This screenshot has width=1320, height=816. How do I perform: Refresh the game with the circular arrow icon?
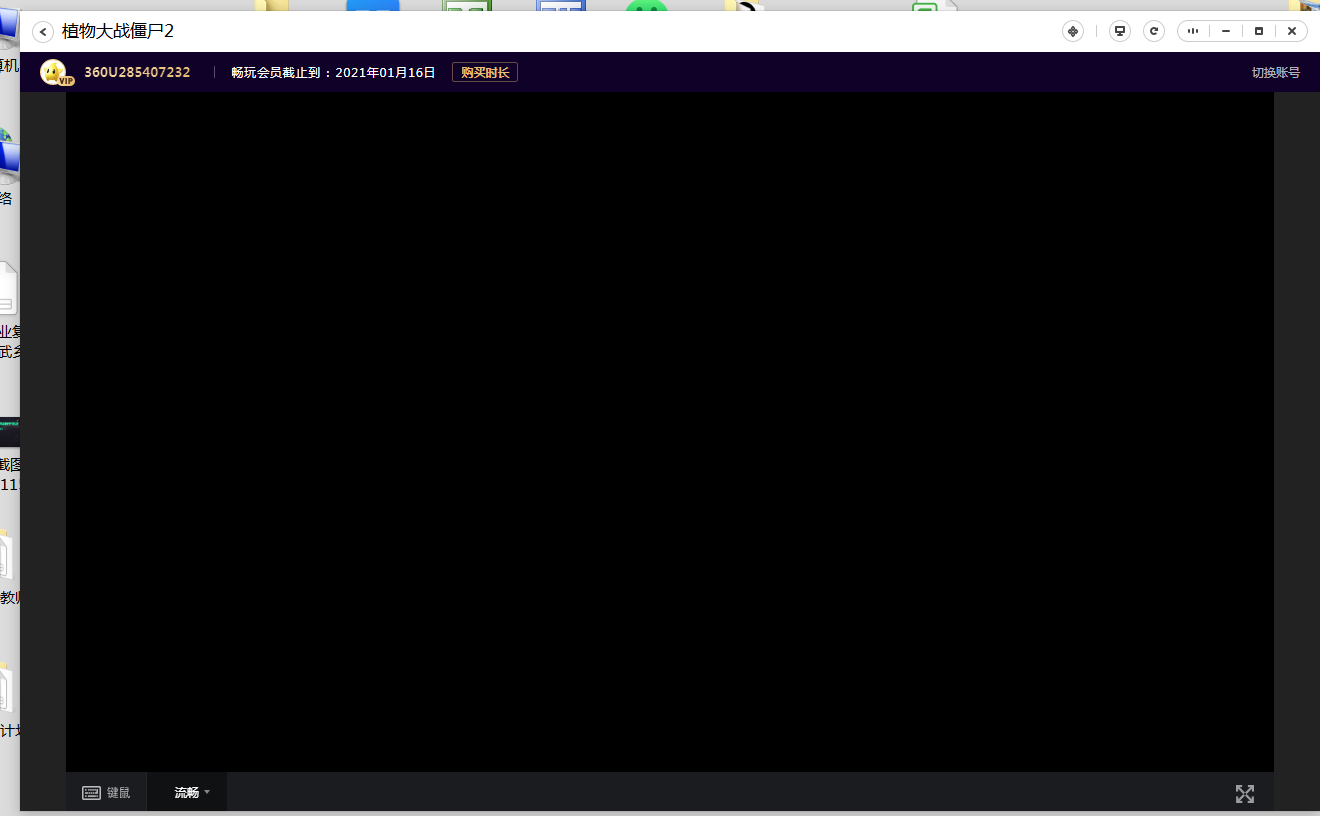coord(1154,31)
